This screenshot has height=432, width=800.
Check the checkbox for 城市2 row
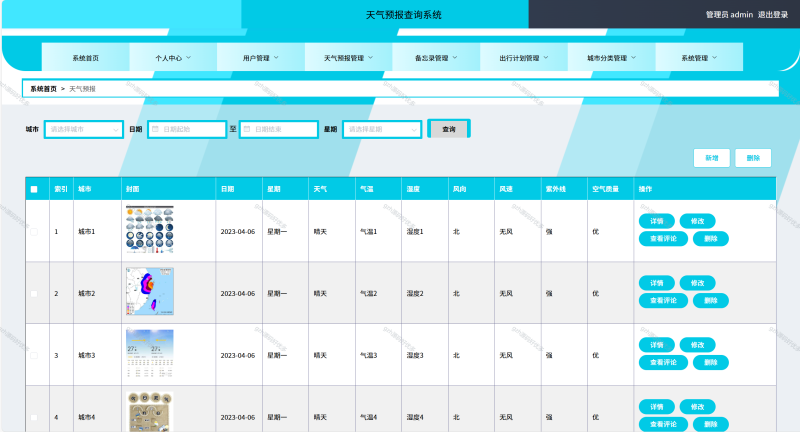[x=34, y=293]
